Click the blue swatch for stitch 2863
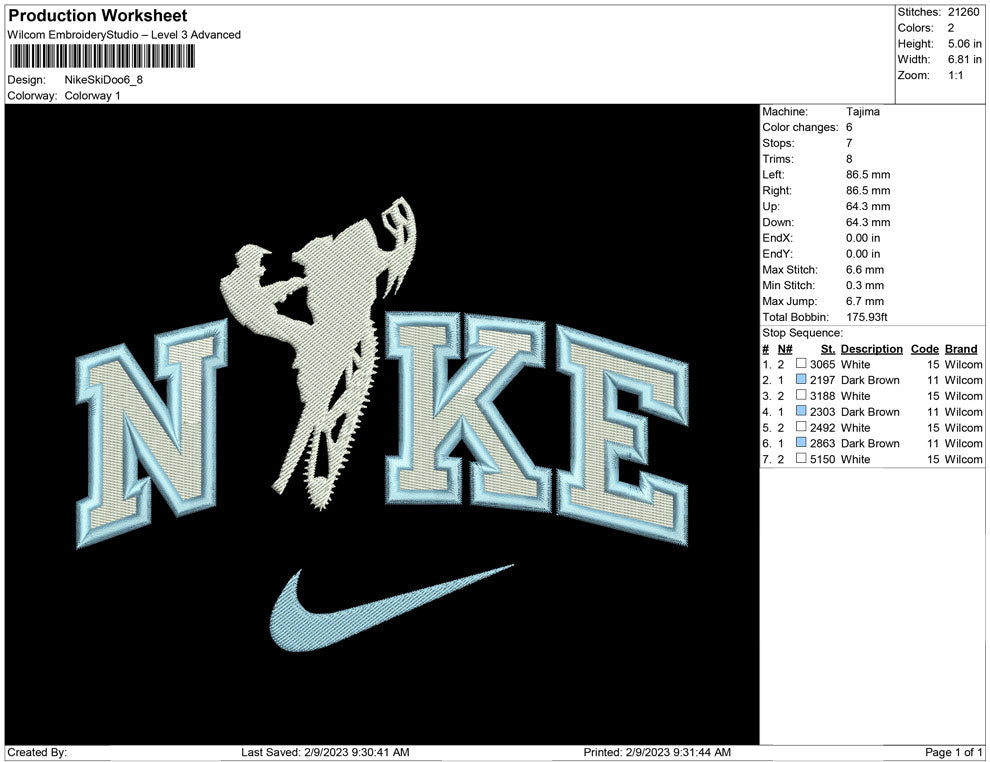The height and width of the screenshot is (762, 990). coord(801,443)
